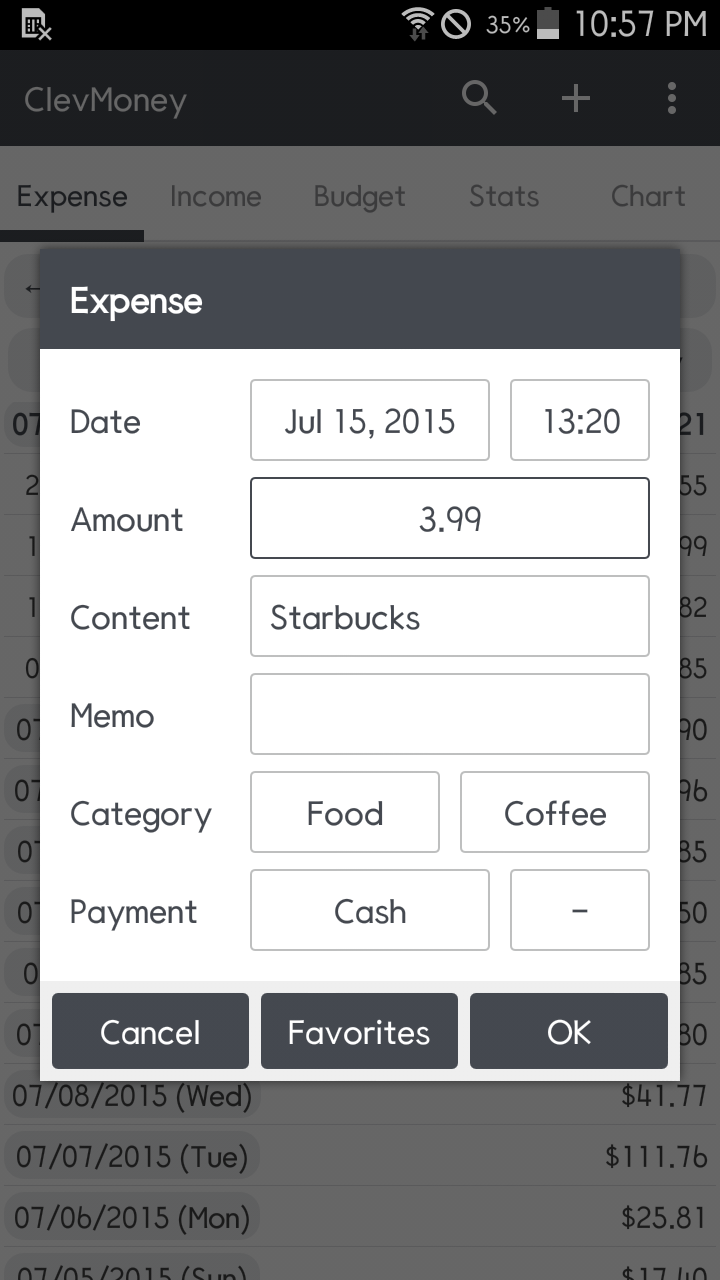The width and height of the screenshot is (720, 1280).
Task: Tap the Wi-Fi status icon
Action: [x=416, y=24]
